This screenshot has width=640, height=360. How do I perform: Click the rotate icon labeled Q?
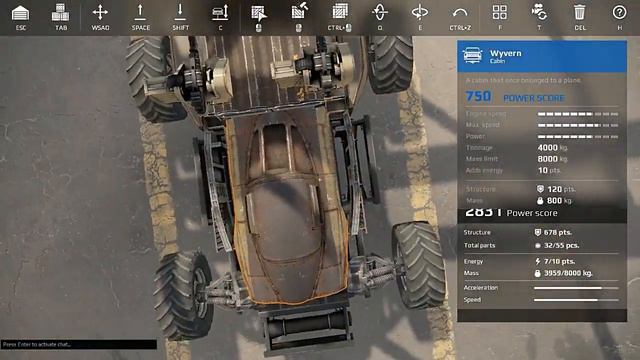pyautogui.click(x=380, y=12)
